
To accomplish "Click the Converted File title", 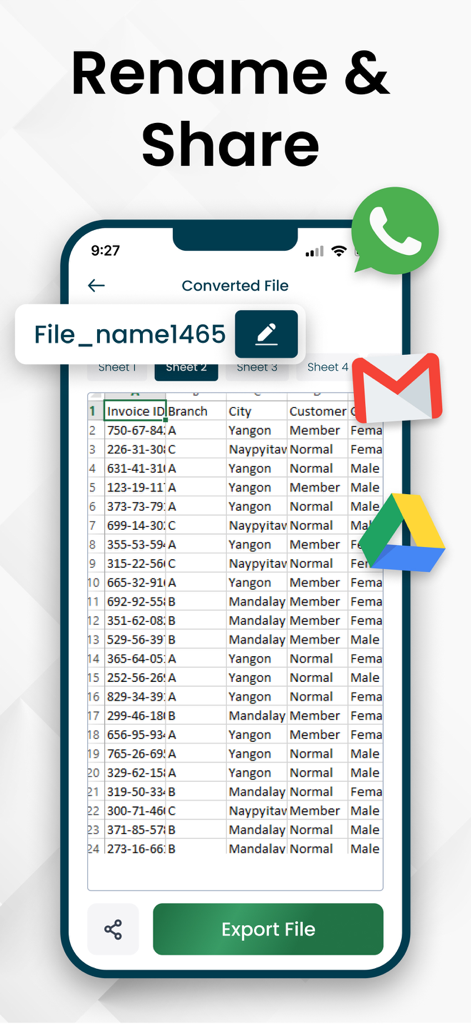I will coord(235,285).
